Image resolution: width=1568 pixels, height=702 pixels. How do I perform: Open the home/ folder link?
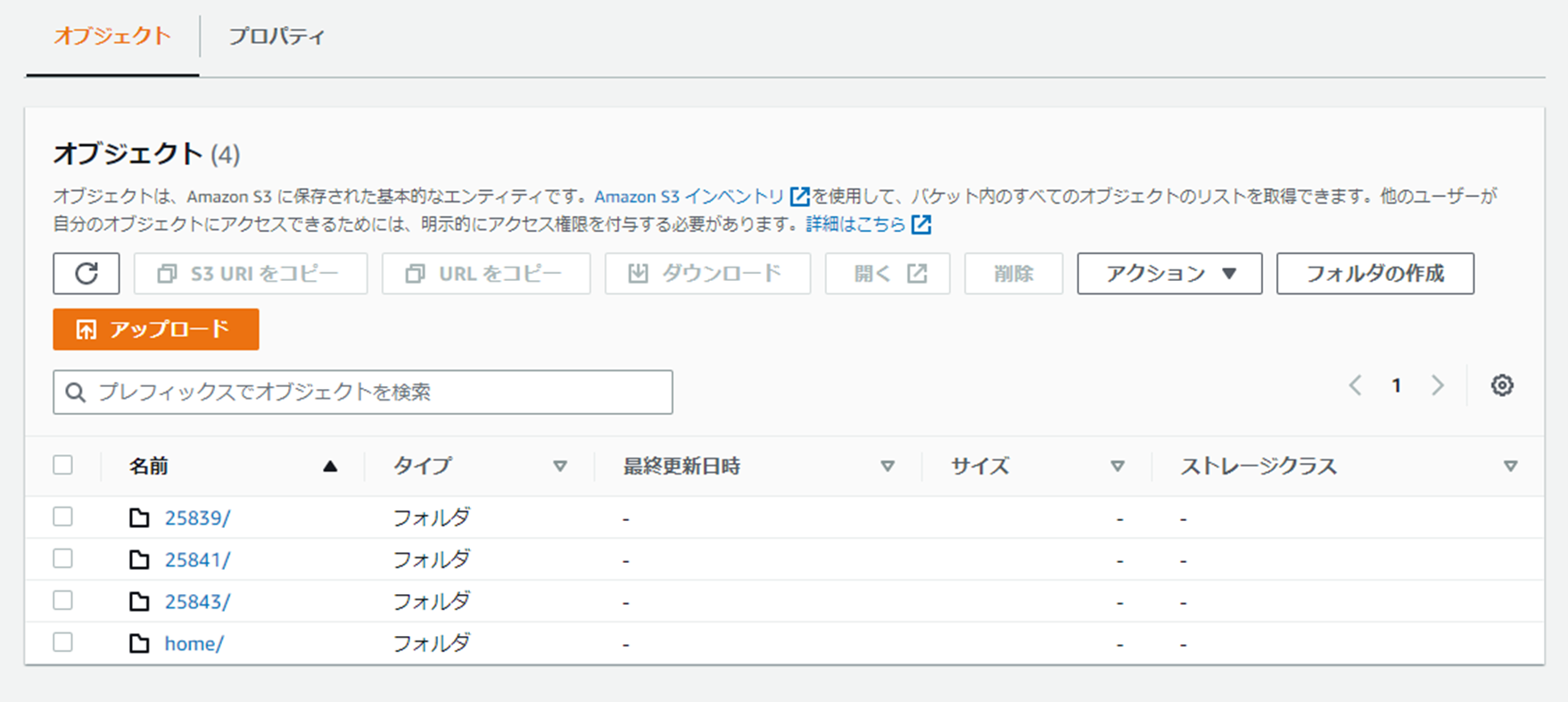[194, 643]
